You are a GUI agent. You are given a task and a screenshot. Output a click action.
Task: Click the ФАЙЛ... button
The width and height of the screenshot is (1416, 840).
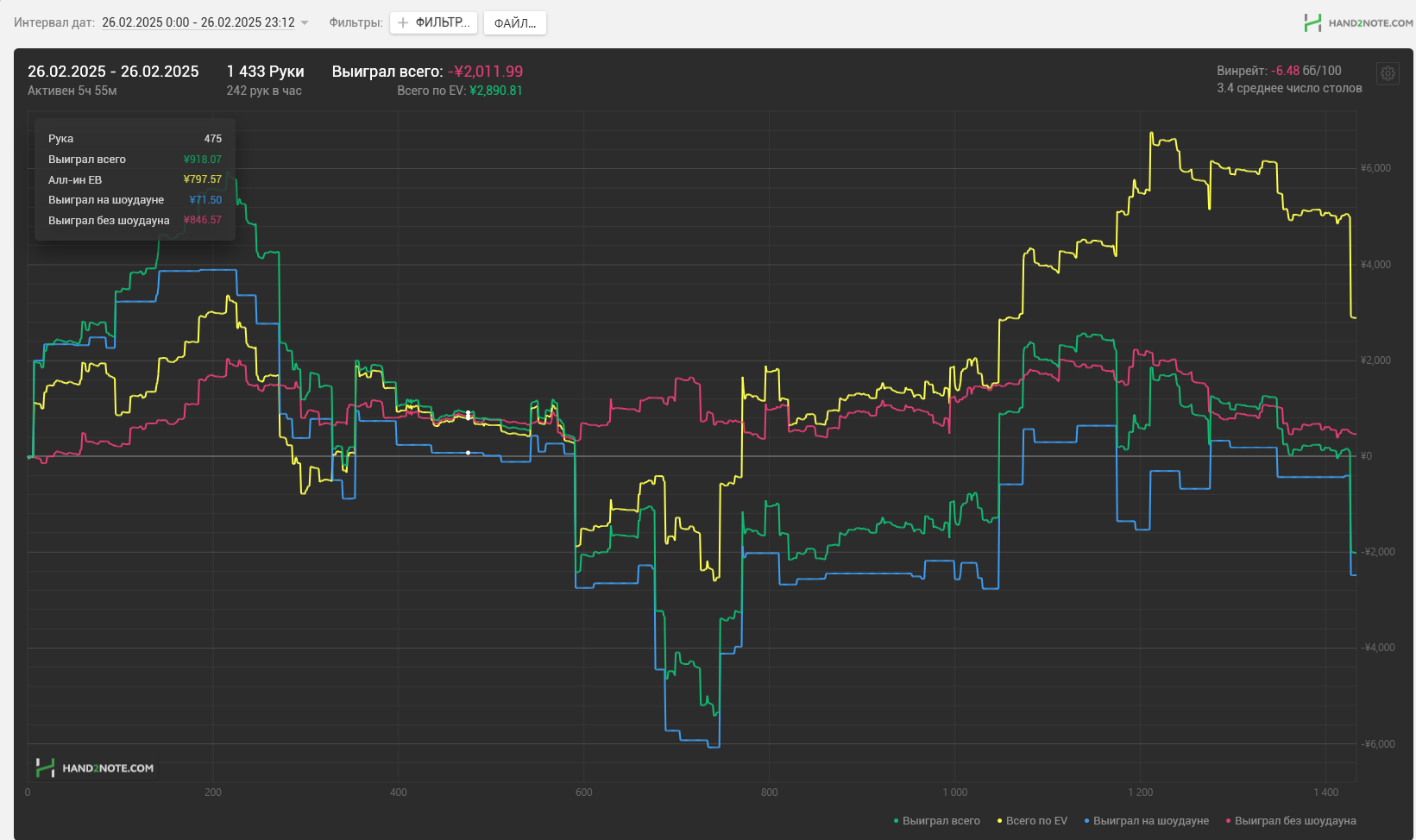pos(515,23)
